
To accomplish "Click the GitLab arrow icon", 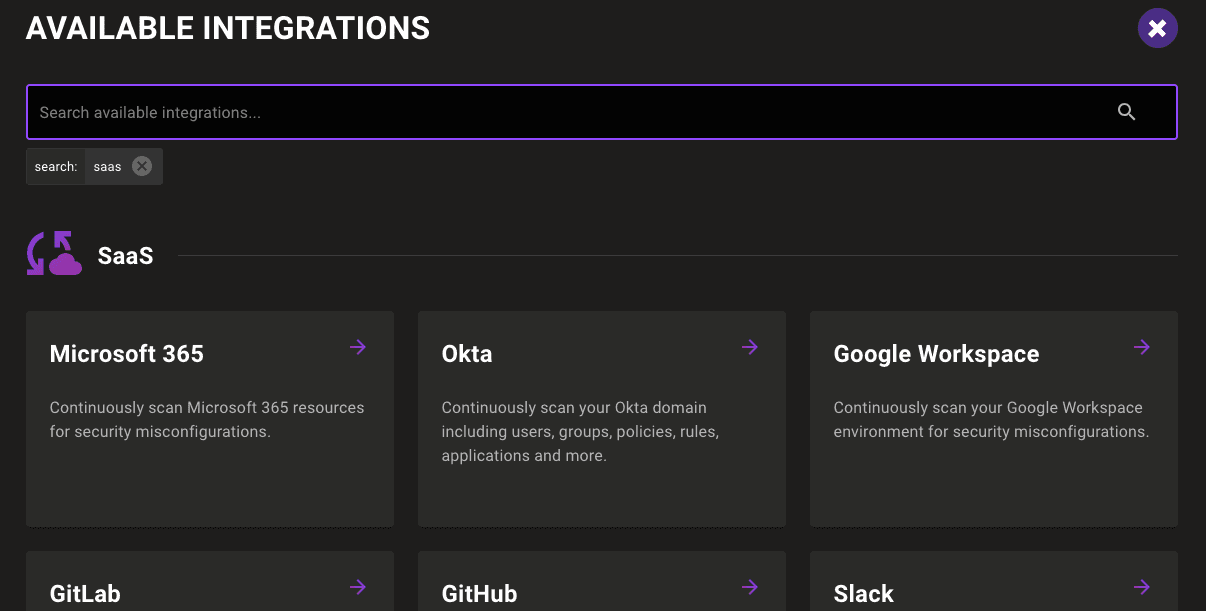I will click(x=357, y=587).
